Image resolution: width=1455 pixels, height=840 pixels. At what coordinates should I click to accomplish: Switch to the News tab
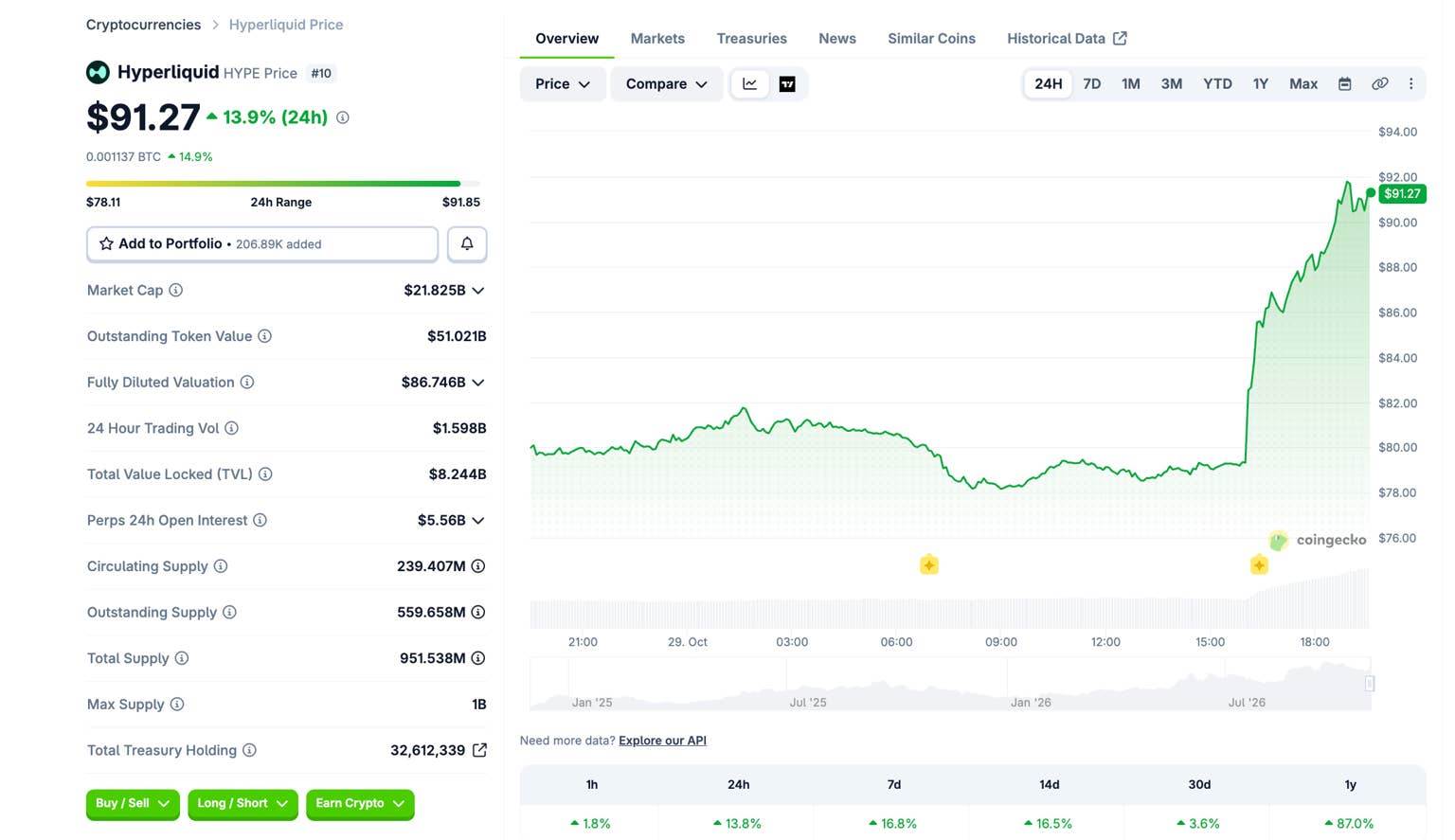pyautogui.click(x=837, y=39)
